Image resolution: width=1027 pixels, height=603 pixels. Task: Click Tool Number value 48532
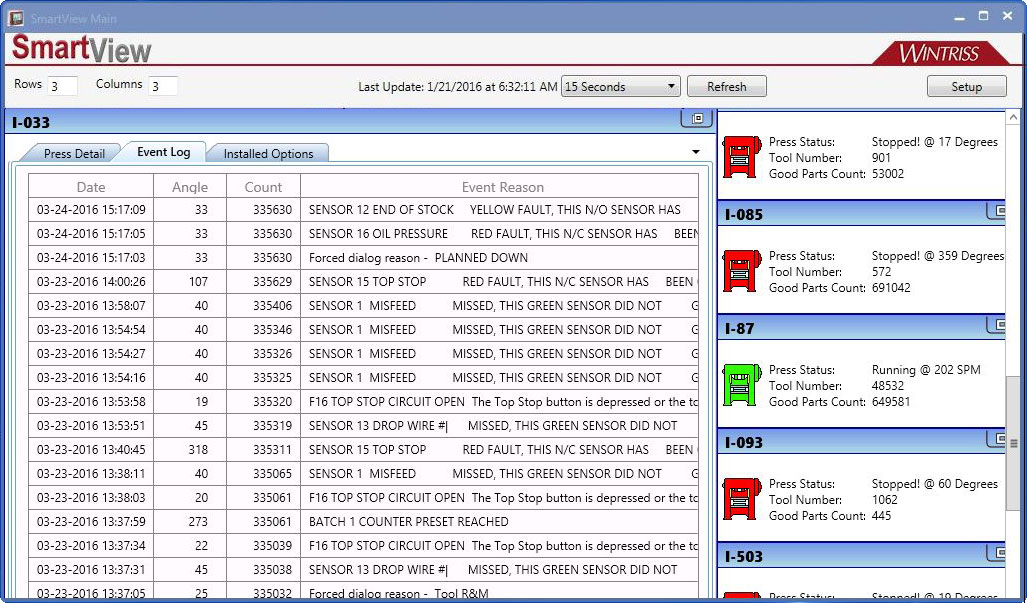tap(887, 386)
